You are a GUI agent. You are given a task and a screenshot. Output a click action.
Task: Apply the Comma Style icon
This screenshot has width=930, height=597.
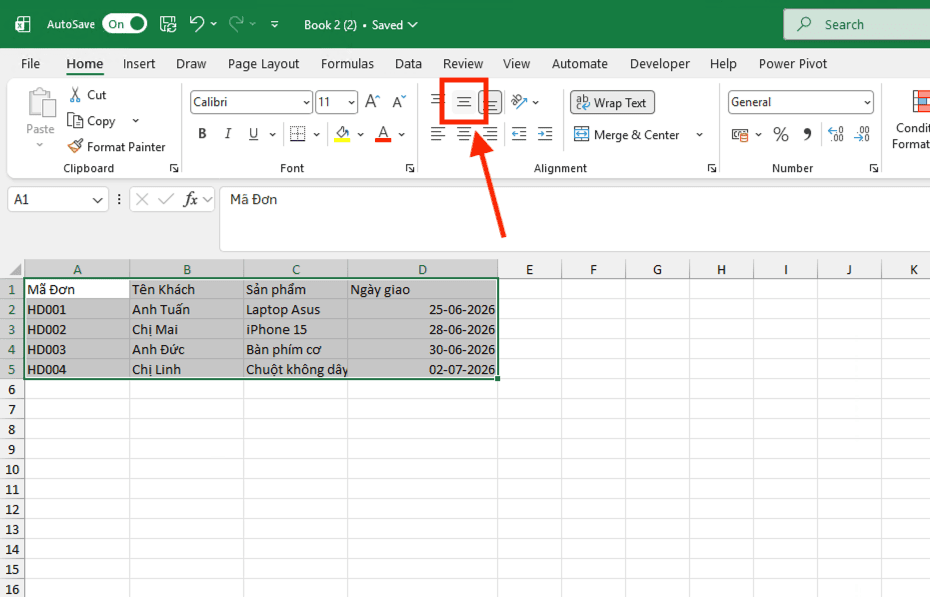[x=807, y=135]
